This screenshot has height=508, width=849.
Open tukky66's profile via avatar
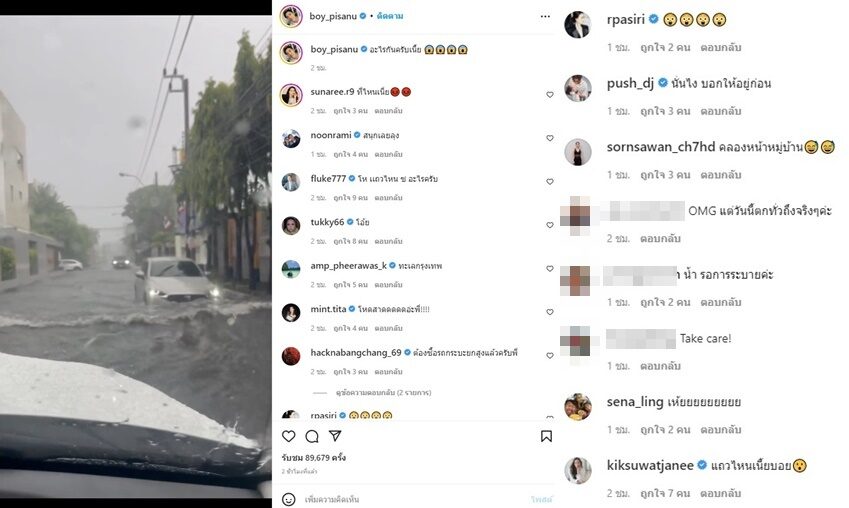(x=291, y=225)
